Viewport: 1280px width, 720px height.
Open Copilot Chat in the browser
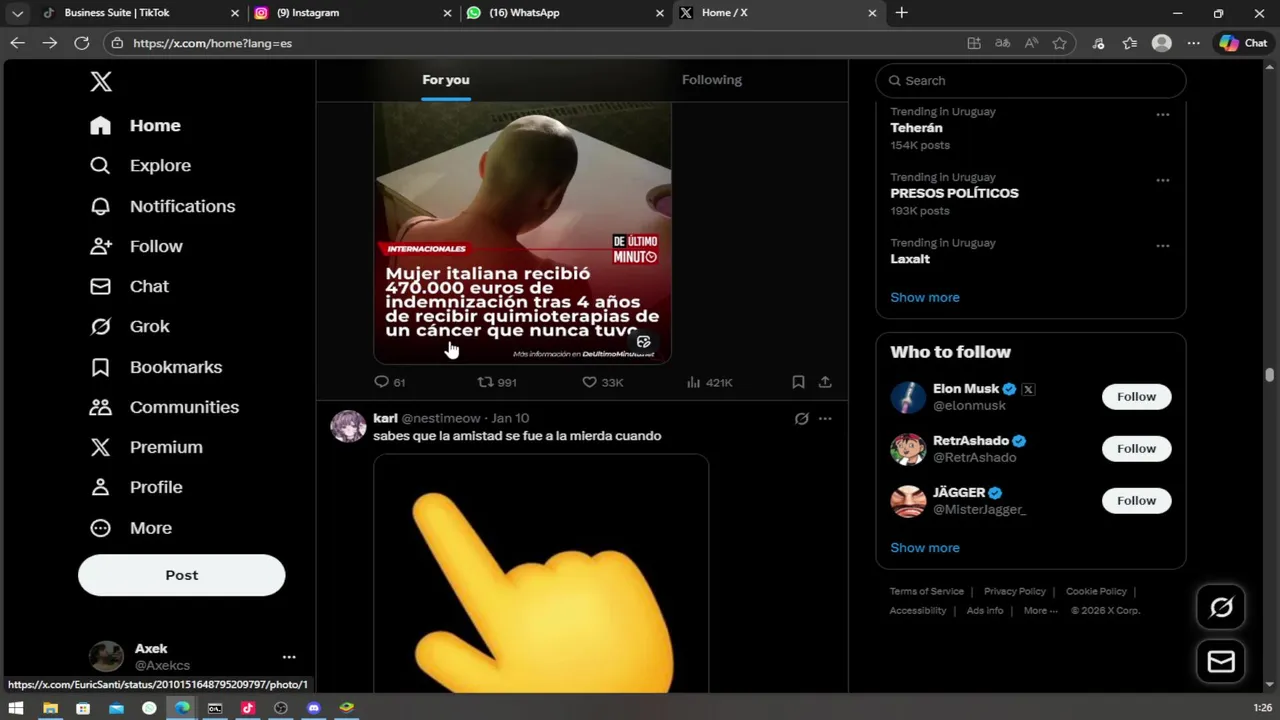click(1243, 43)
